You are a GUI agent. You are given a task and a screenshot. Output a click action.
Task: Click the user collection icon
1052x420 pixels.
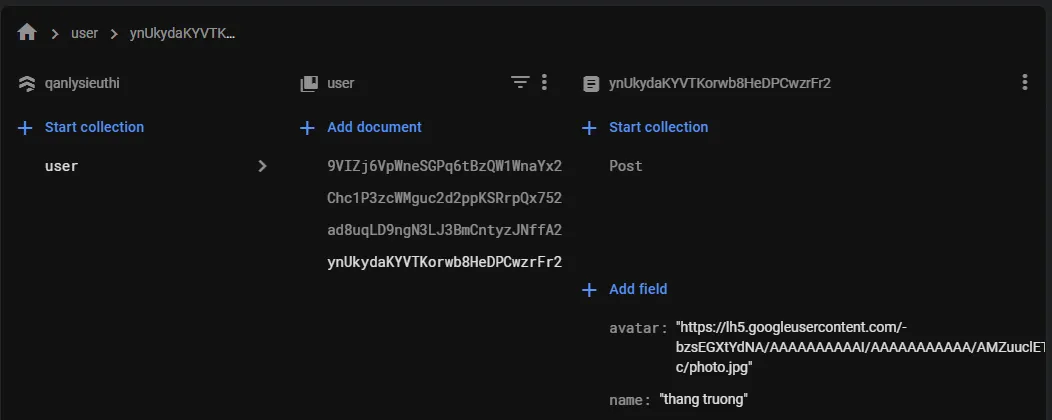tap(309, 84)
